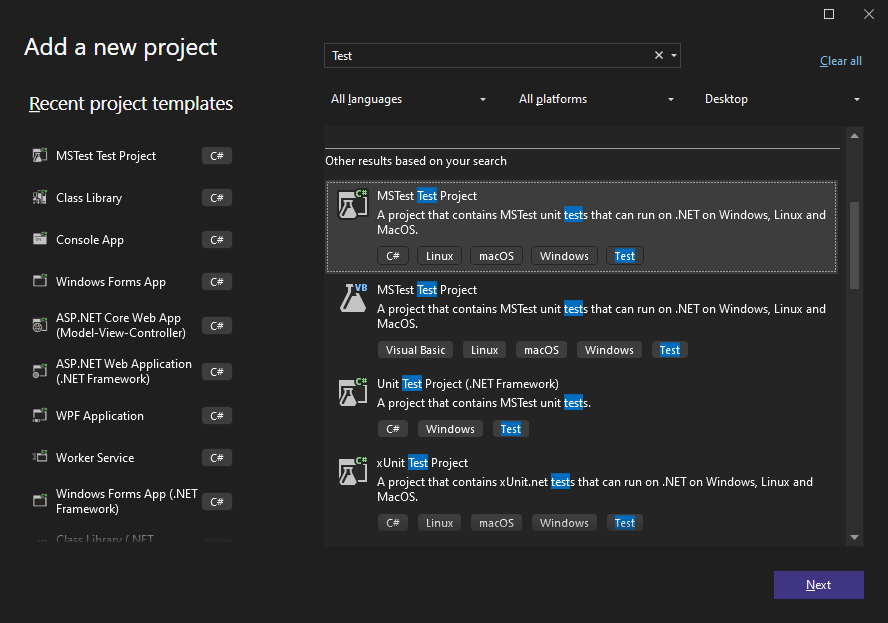Click the ASP.NET Web Application (.NET Framework) icon
This screenshot has height=623, width=888.
coord(40,371)
